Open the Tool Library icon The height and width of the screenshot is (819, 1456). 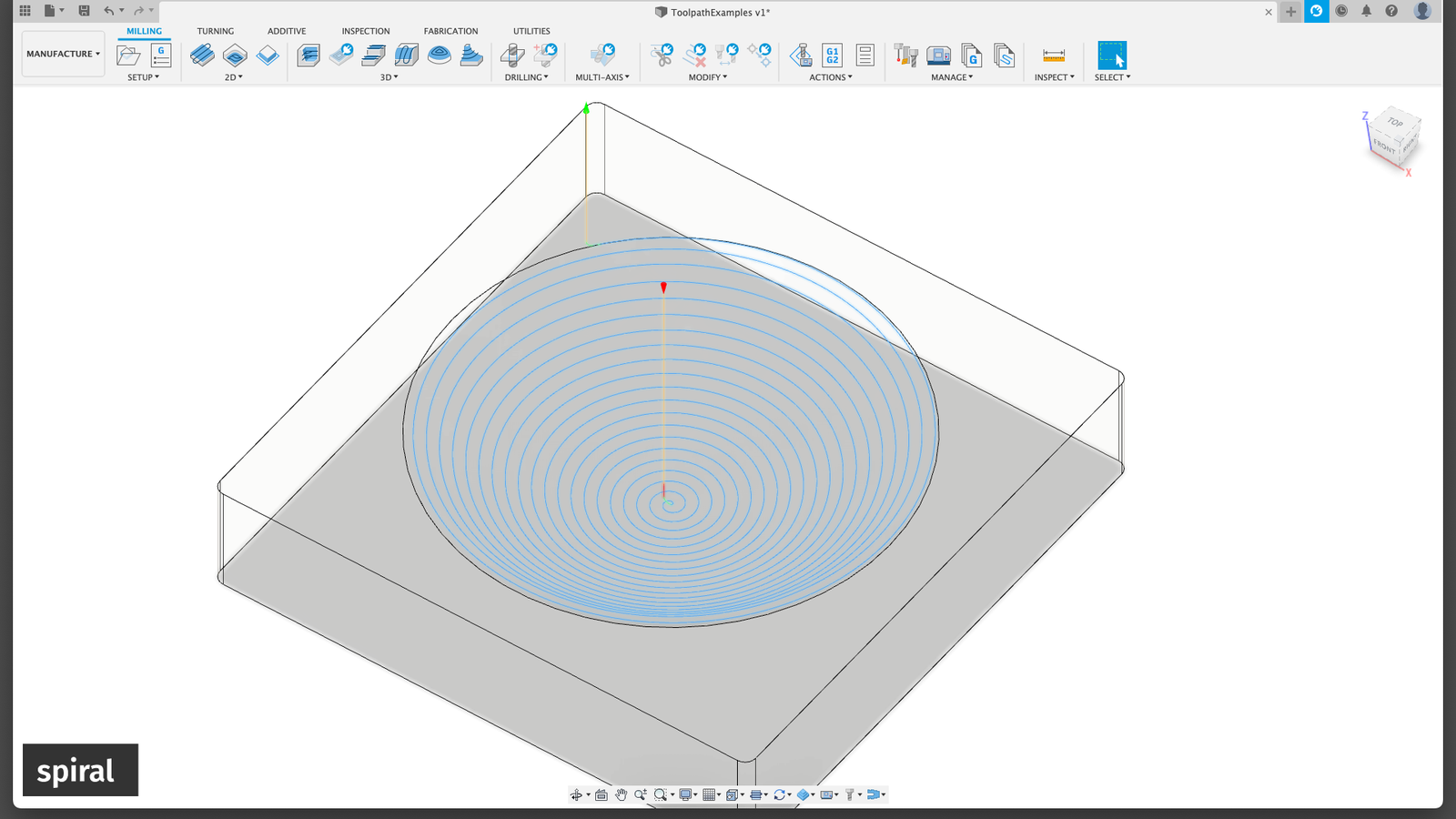(x=905, y=56)
